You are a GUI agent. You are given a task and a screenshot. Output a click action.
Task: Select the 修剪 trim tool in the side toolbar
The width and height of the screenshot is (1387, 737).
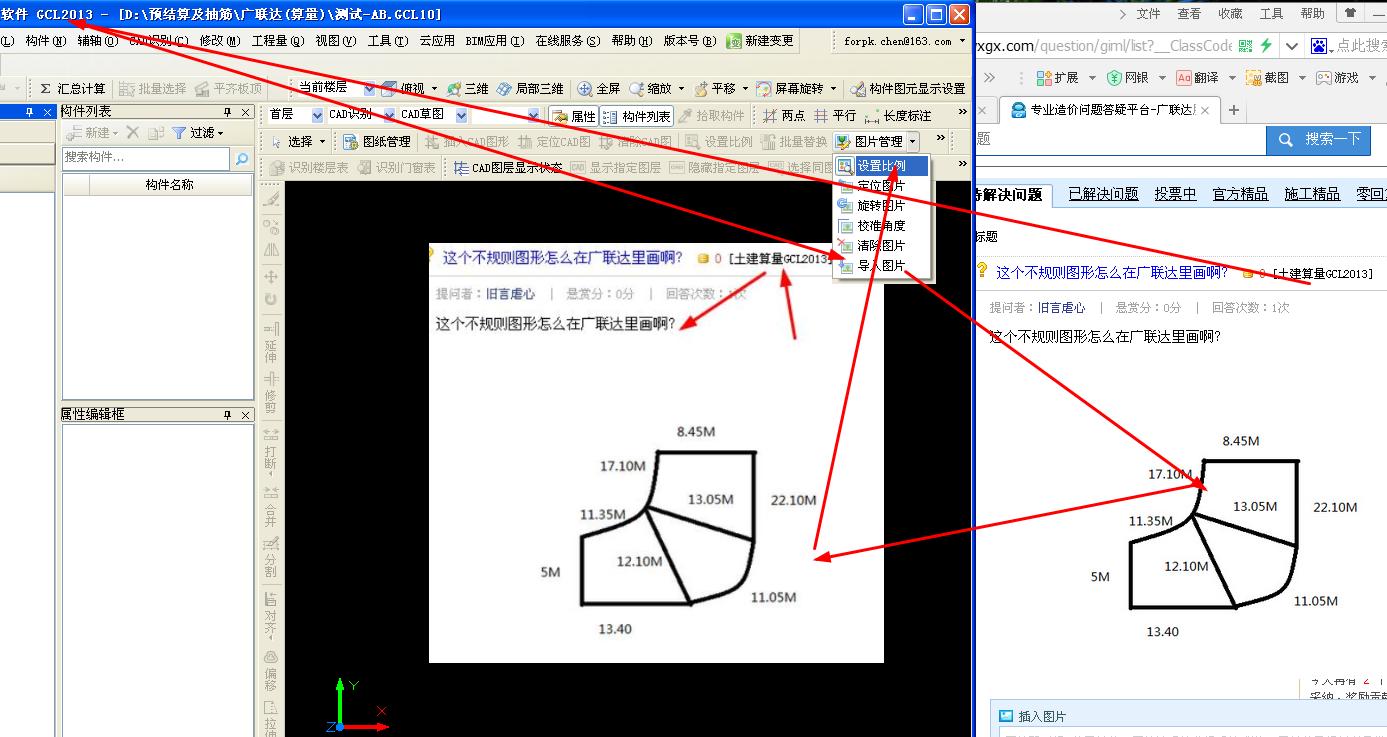click(x=271, y=394)
